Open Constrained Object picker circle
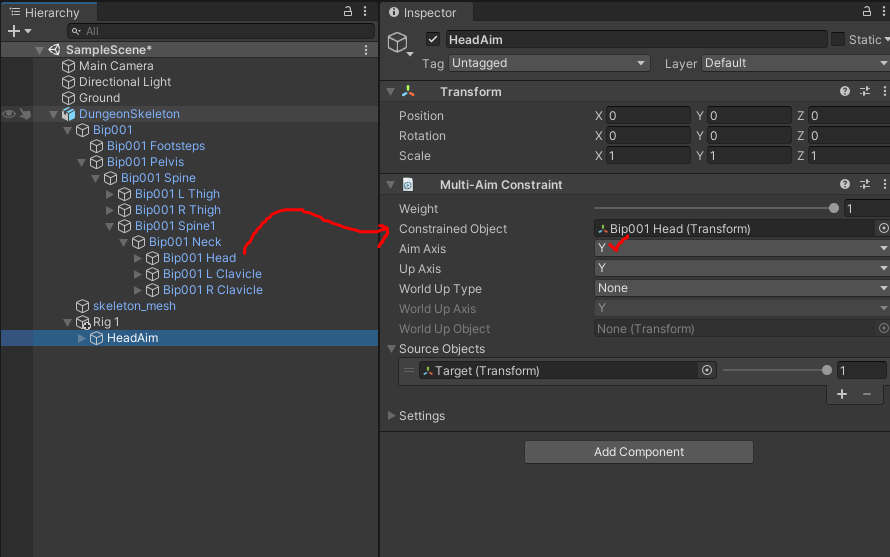 [883, 228]
